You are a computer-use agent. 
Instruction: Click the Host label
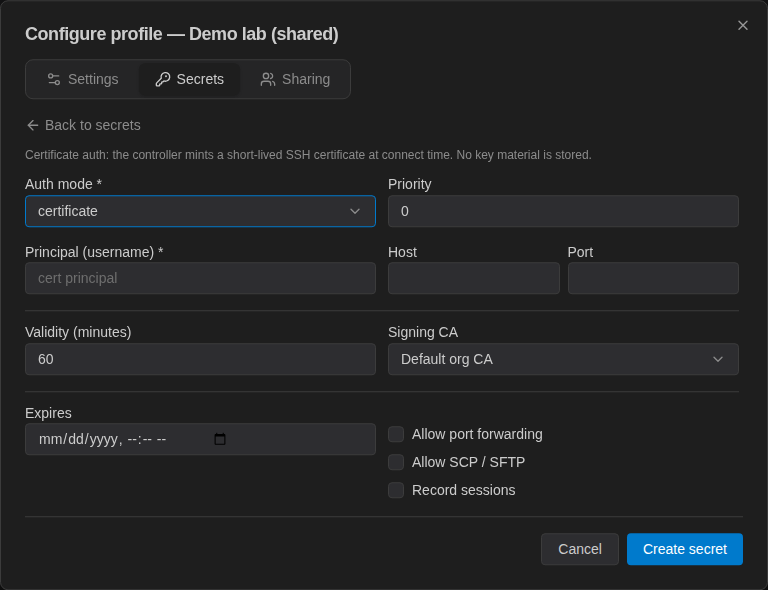pos(402,252)
